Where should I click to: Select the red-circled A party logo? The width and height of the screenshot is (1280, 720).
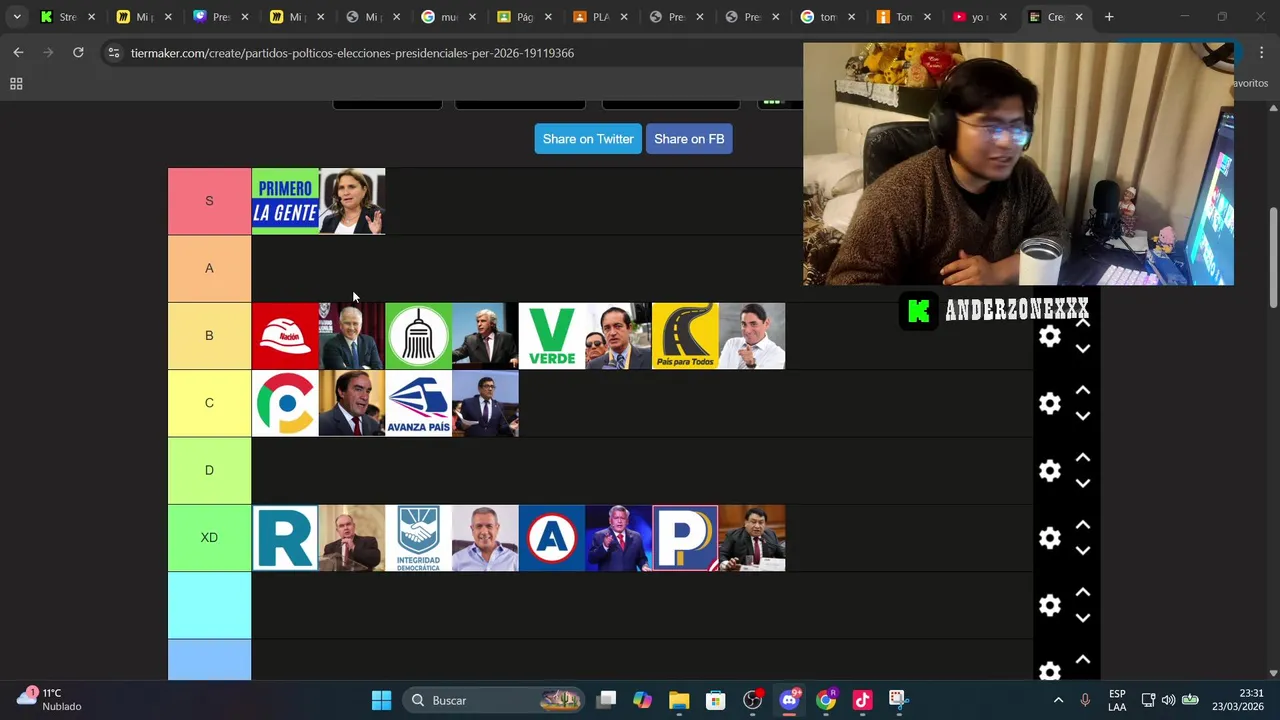552,538
